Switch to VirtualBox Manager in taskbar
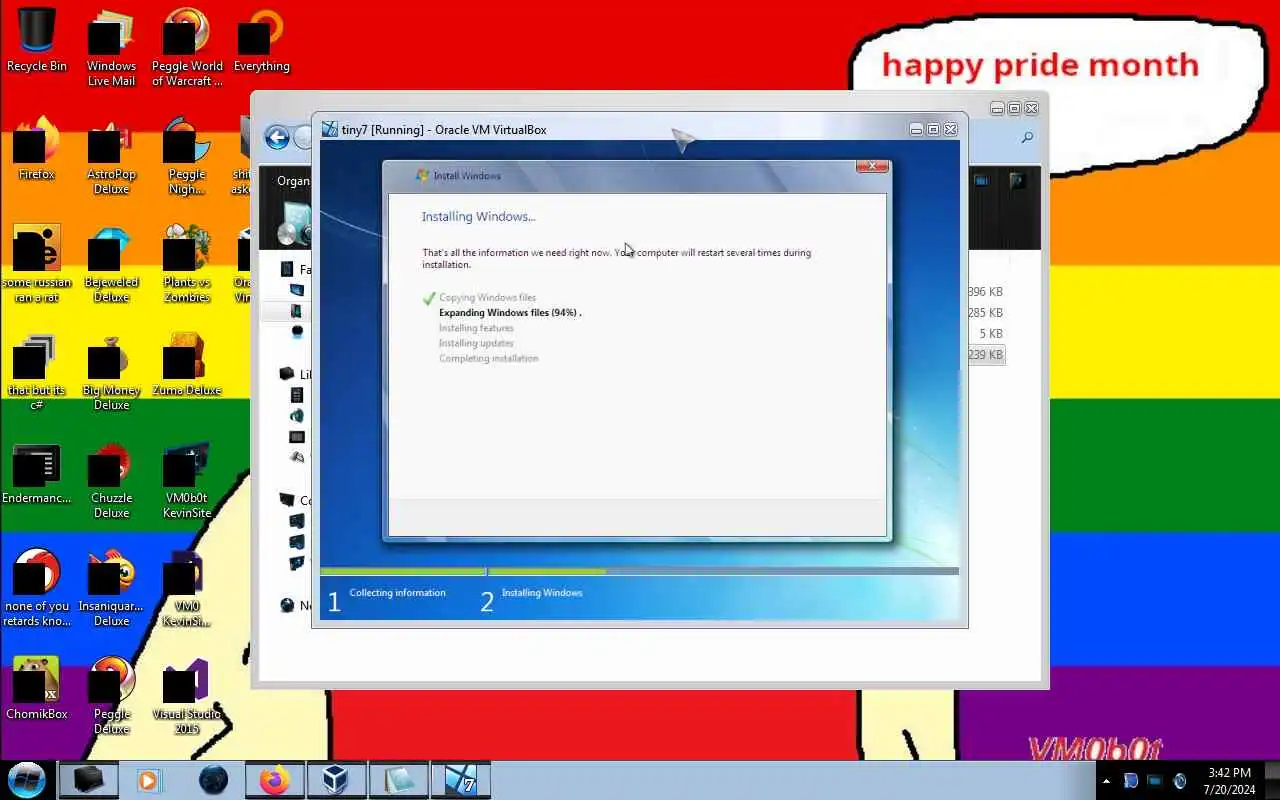This screenshot has width=1280, height=800. (x=336, y=780)
